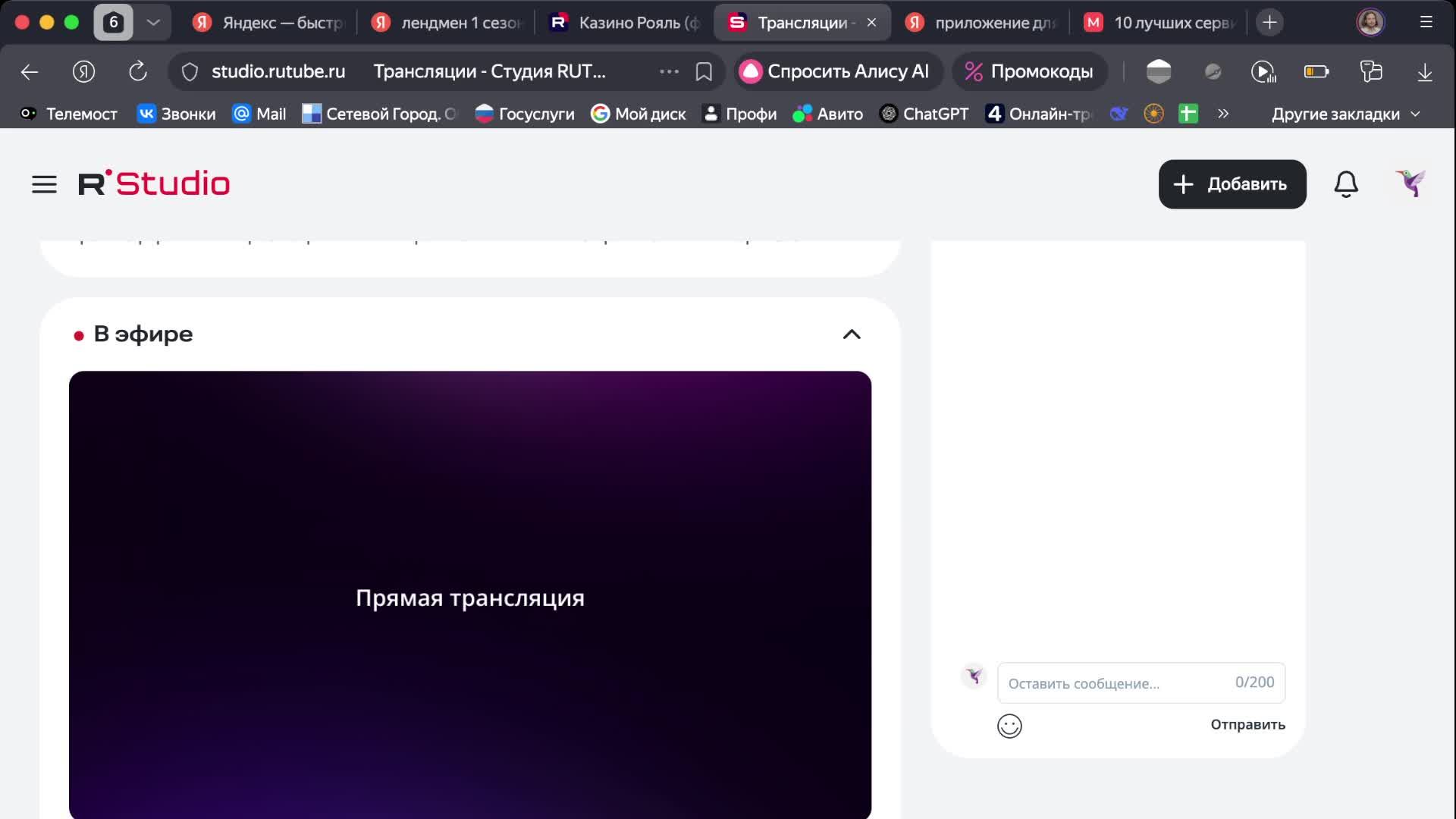
Task: Reload the current page
Action: 137,71
